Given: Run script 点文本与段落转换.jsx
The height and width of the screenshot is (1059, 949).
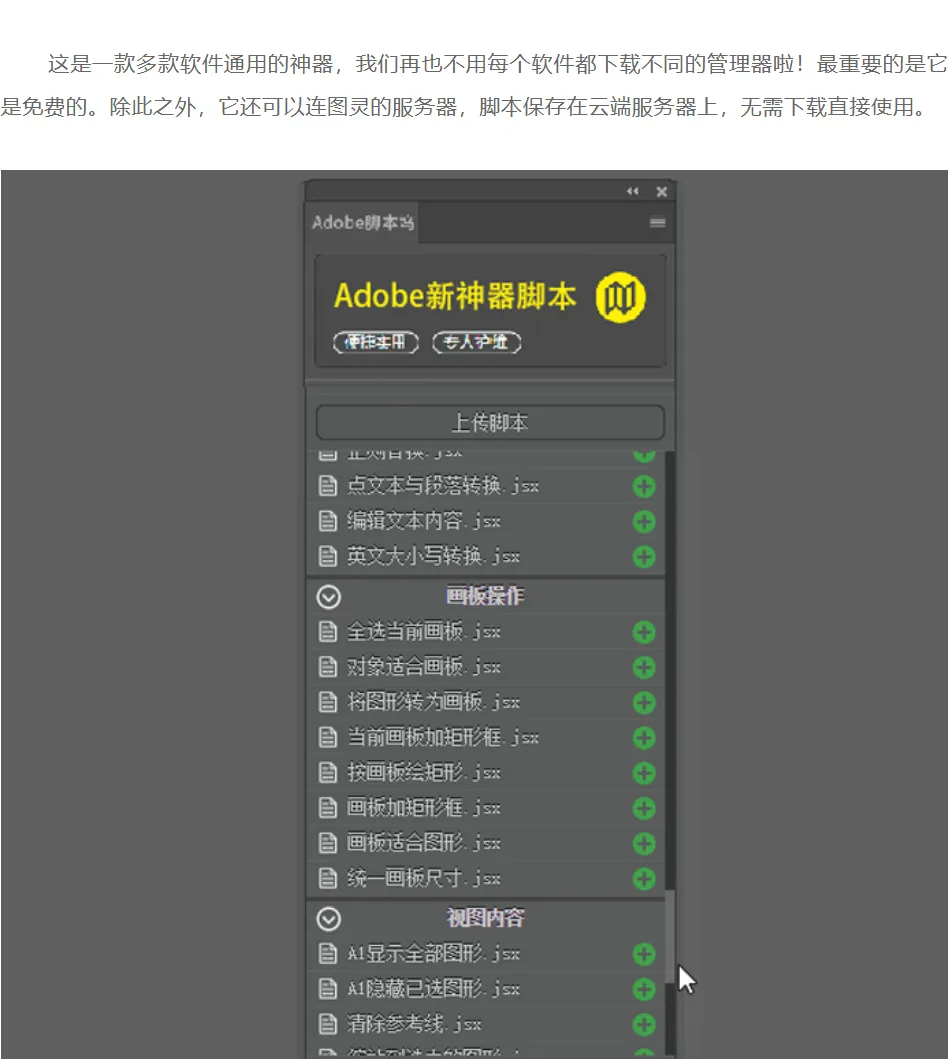Looking at the screenshot, I should (443, 486).
